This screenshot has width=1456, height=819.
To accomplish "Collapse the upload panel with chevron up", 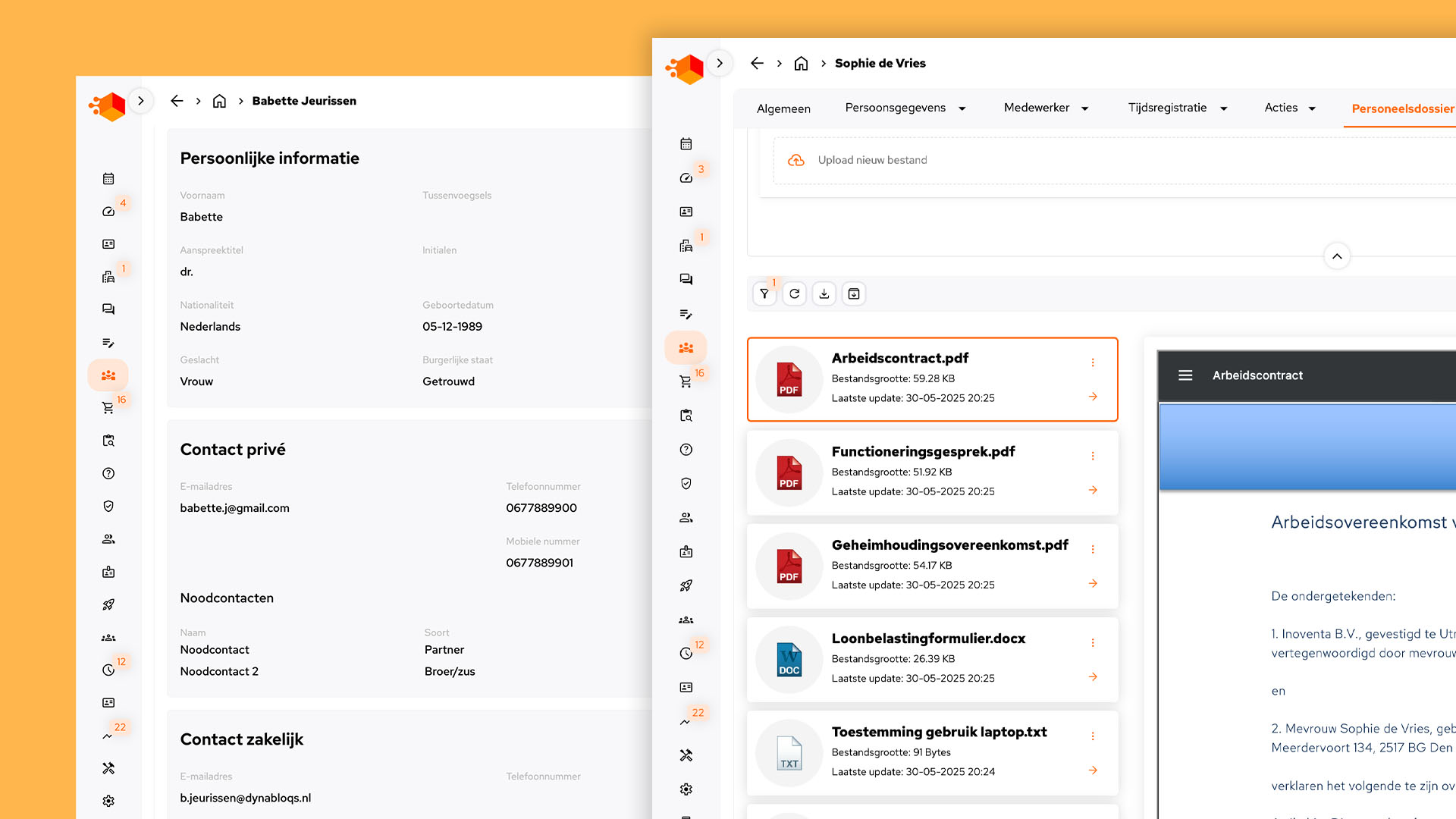I will pos(1337,256).
